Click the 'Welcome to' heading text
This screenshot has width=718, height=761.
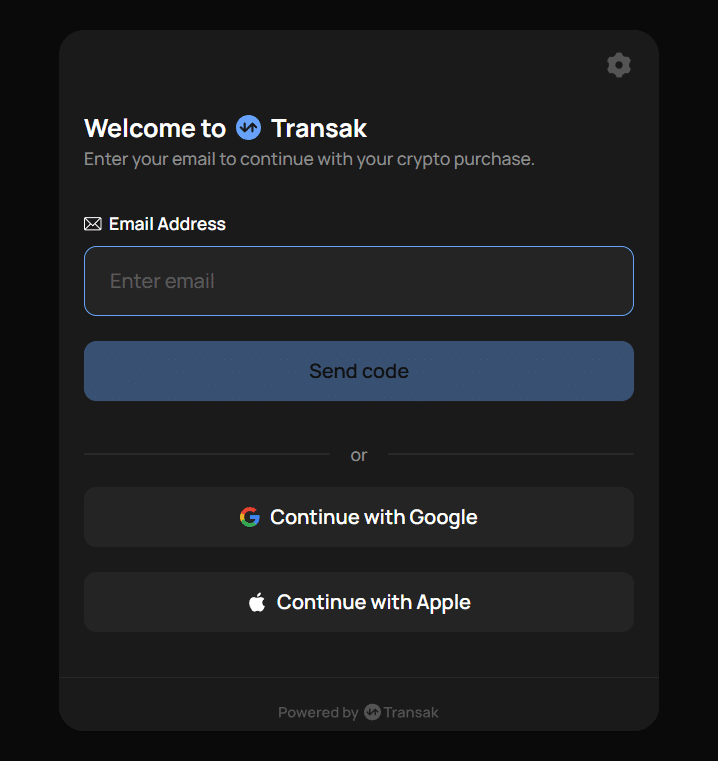point(155,128)
